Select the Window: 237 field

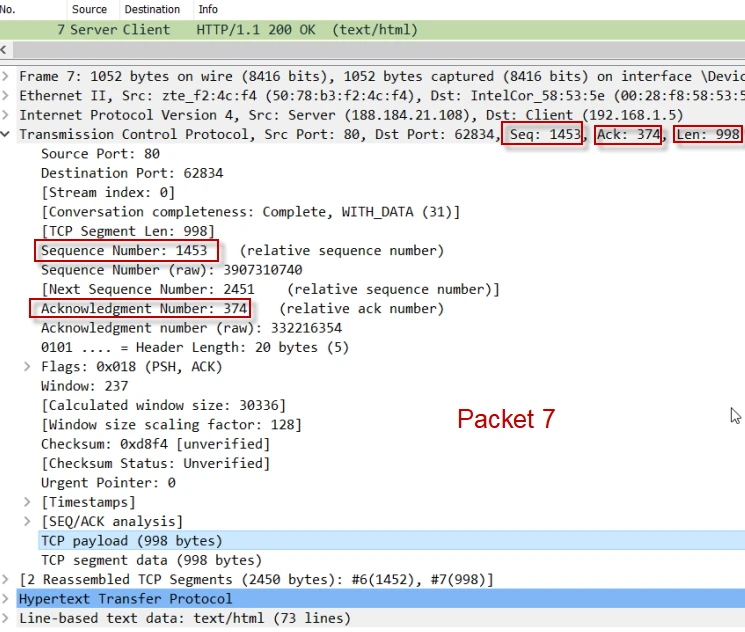pyautogui.click(x=85, y=386)
